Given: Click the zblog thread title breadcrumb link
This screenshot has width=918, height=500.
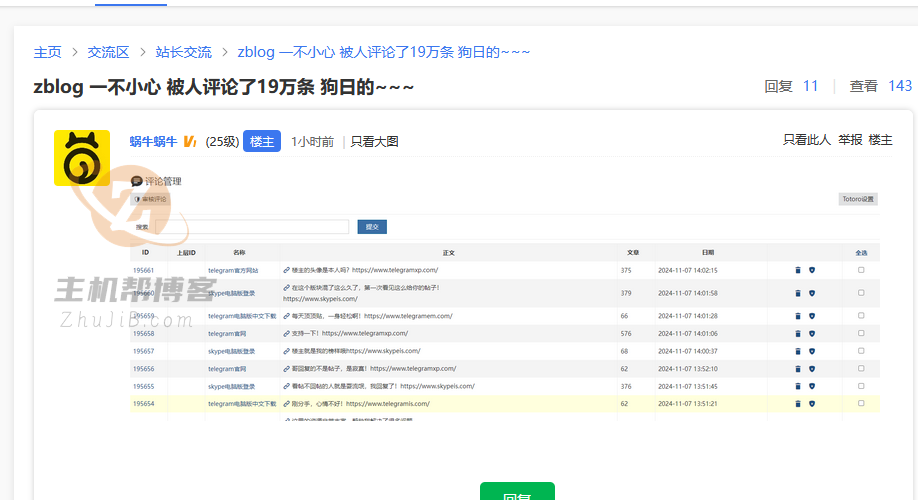Looking at the screenshot, I should tap(383, 52).
